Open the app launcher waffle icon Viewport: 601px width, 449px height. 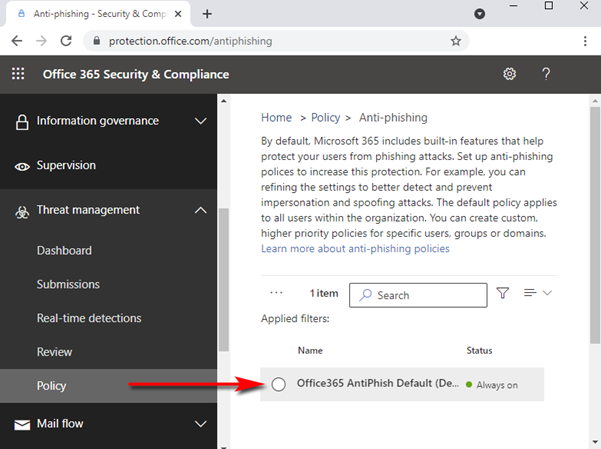(18, 74)
